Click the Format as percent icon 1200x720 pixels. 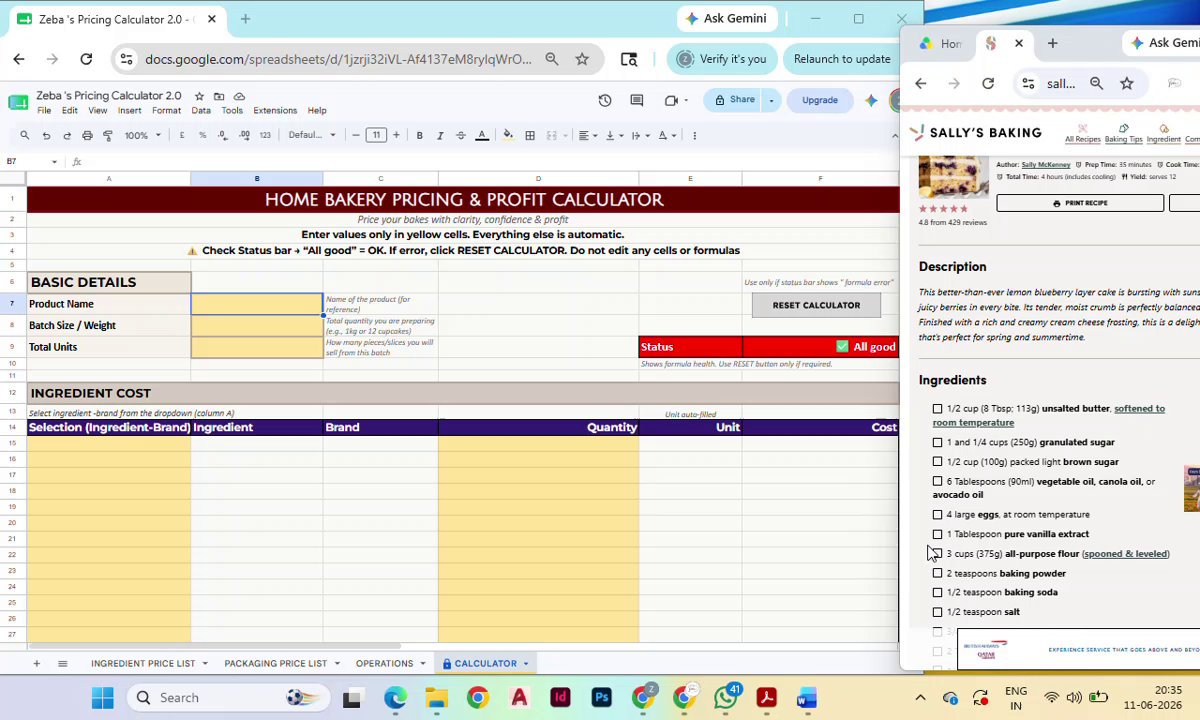click(202, 135)
